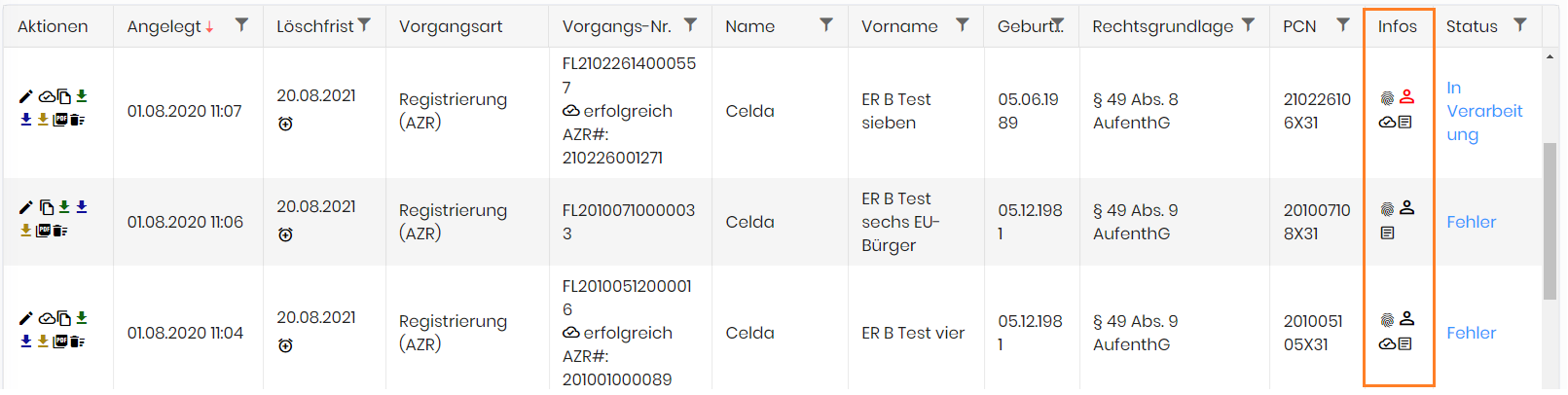Image resolution: width=1568 pixels, height=395 pixels.
Task: Click PDF icon in second row actions
Action: coord(43,231)
